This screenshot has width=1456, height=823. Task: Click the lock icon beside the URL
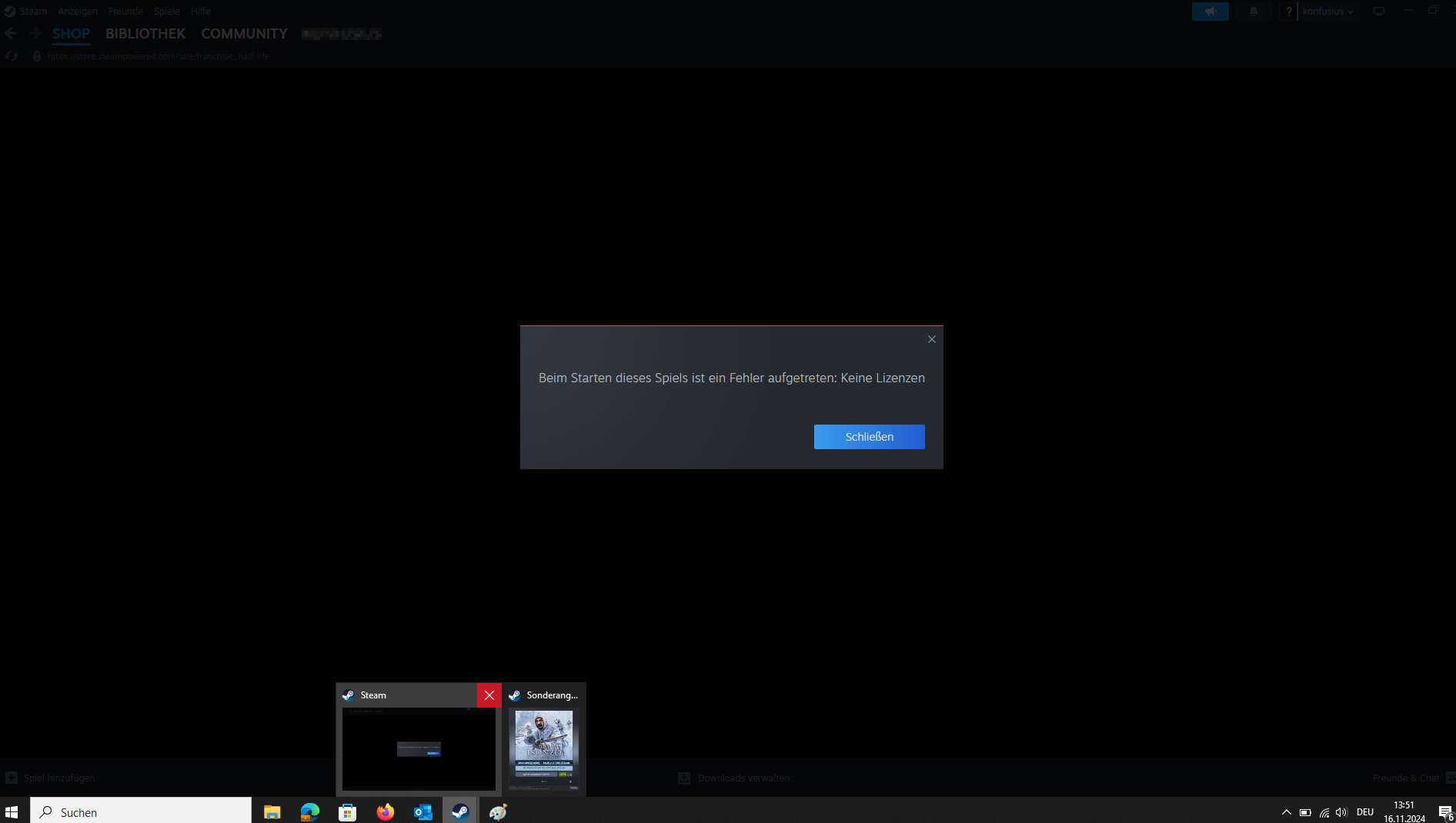pyautogui.click(x=36, y=56)
